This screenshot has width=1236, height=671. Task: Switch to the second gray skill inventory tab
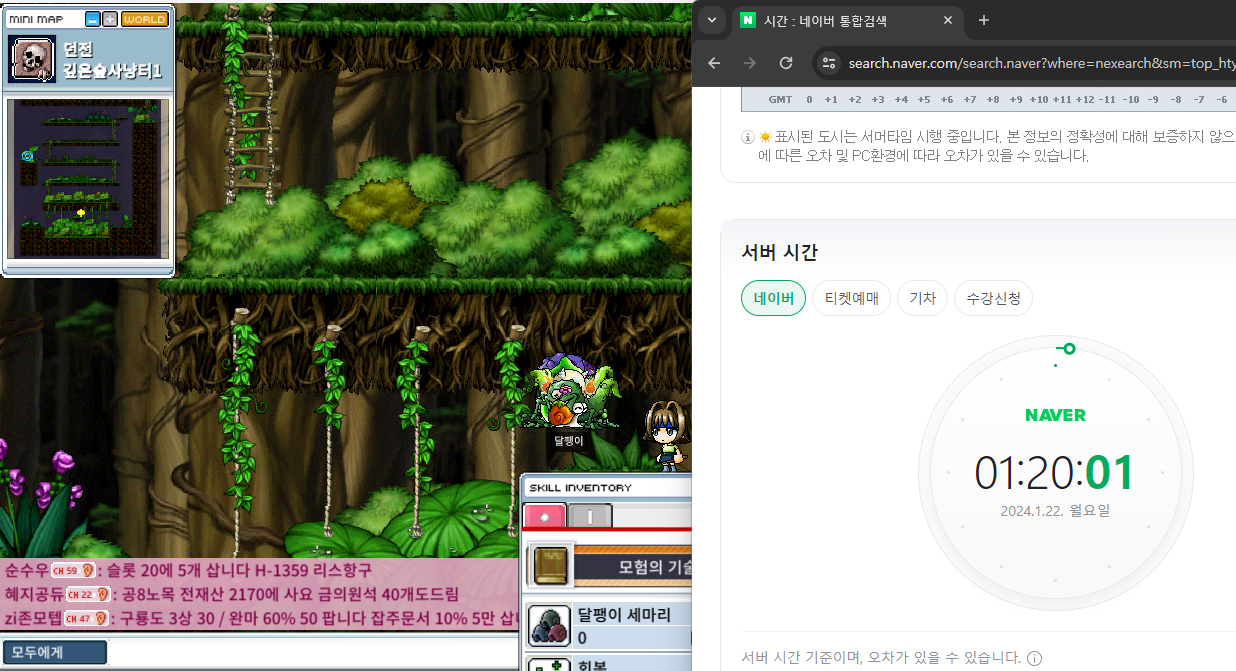(x=590, y=516)
